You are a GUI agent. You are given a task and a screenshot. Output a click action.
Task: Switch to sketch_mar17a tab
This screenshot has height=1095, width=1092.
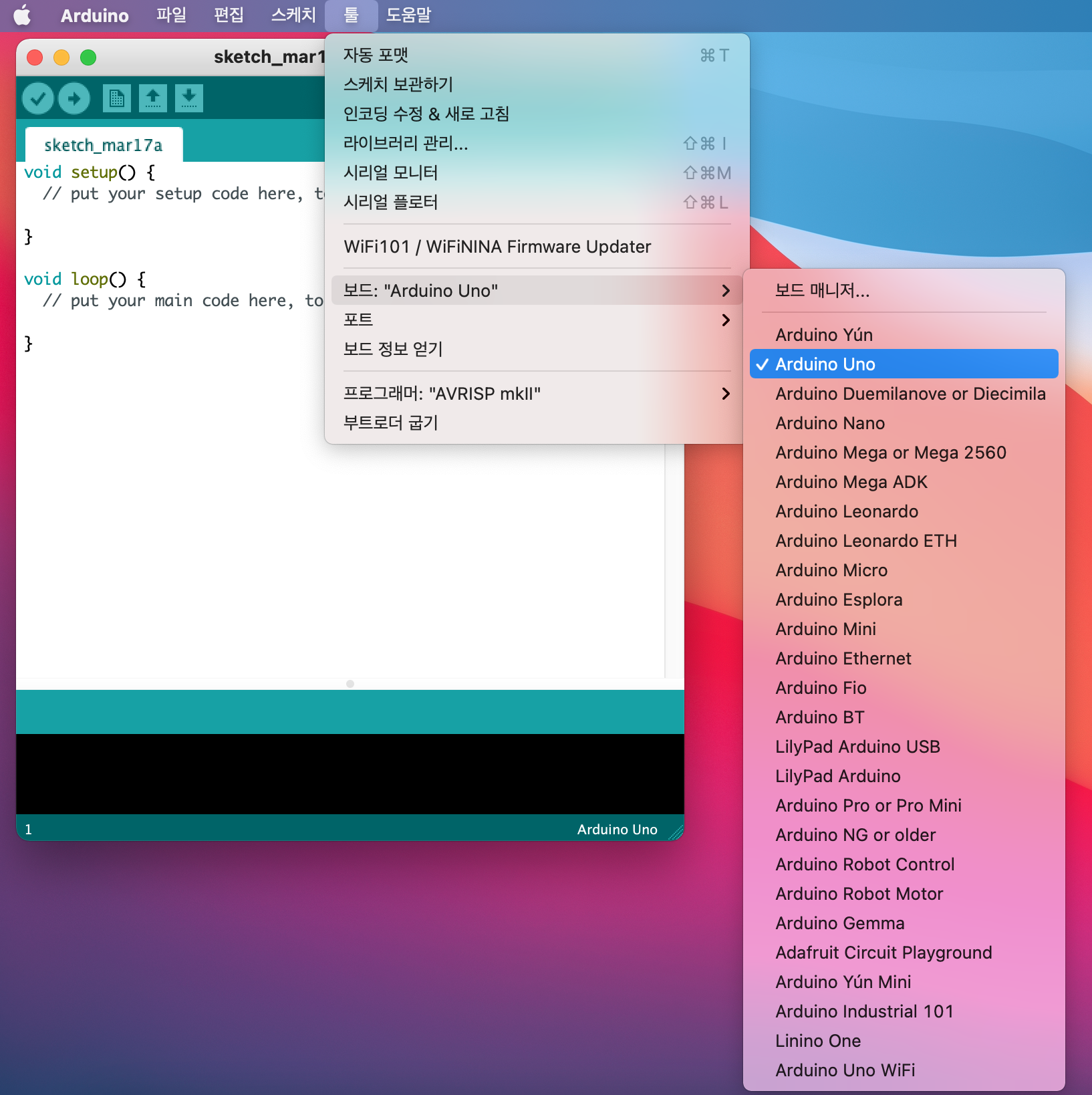(x=104, y=144)
